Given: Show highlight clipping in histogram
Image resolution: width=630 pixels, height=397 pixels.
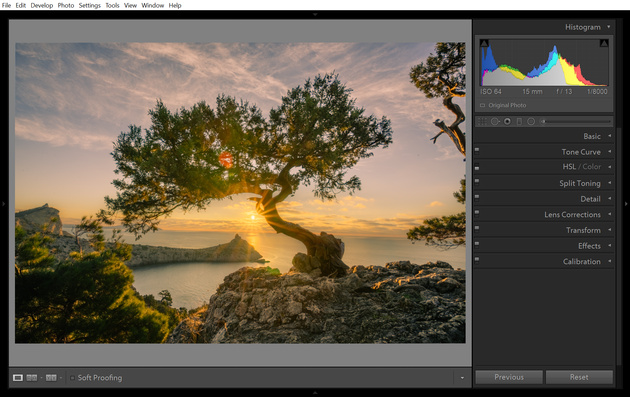Looking at the screenshot, I should [604, 43].
